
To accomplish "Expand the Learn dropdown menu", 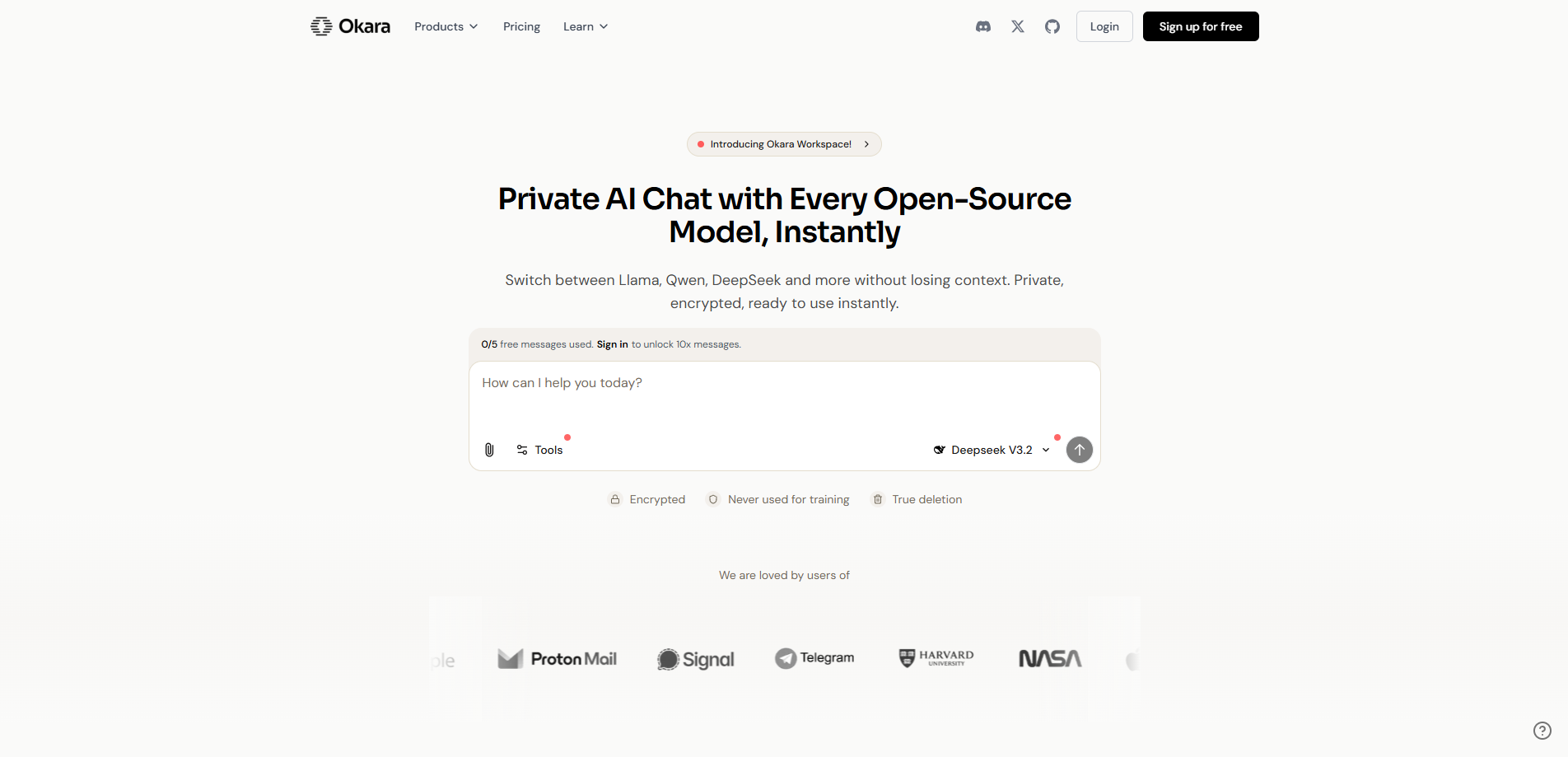I will click(586, 26).
